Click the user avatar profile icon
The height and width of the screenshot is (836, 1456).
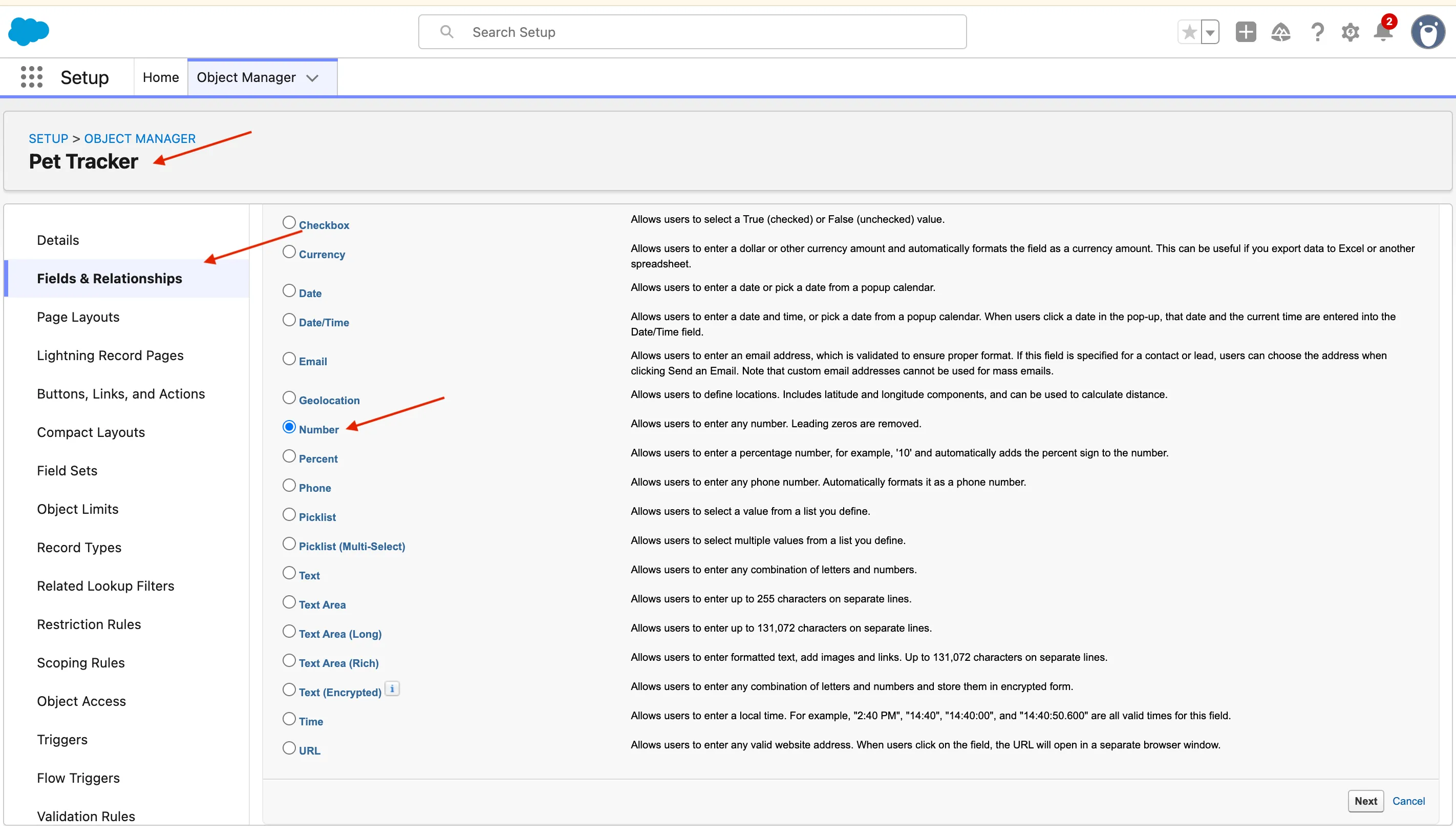click(x=1427, y=32)
